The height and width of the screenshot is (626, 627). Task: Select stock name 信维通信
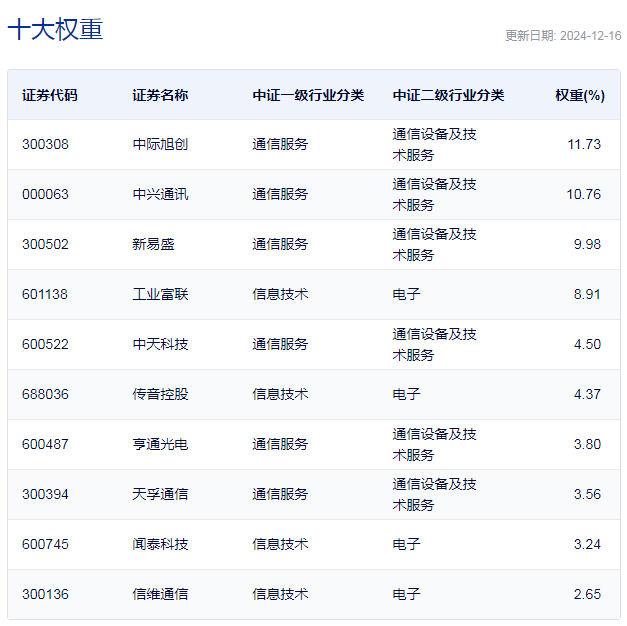coord(160,594)
